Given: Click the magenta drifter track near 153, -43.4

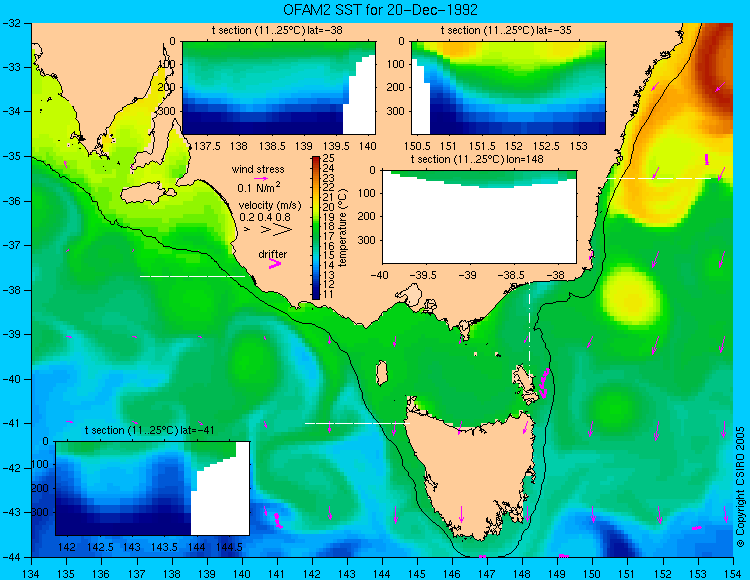Looking at the screenshot, I should (x=696, y=528).
